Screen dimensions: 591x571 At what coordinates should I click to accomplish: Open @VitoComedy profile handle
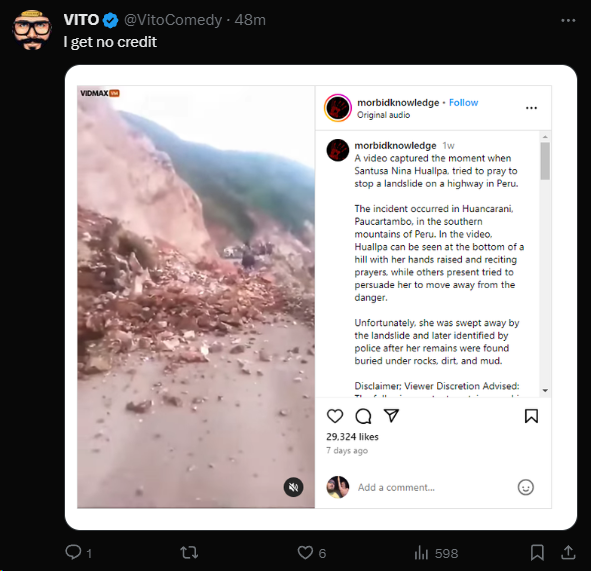pyautogui.click(x=173, y=20)
